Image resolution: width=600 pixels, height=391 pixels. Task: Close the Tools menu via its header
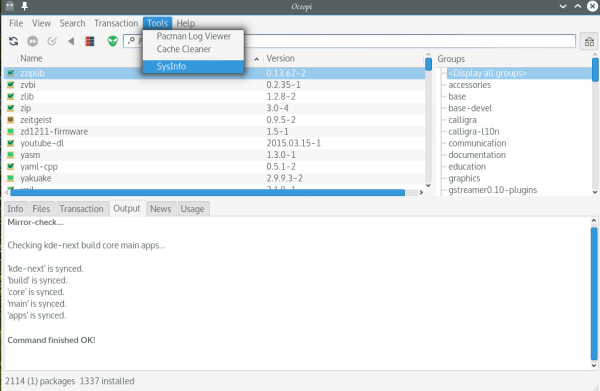tap(157, 23)
